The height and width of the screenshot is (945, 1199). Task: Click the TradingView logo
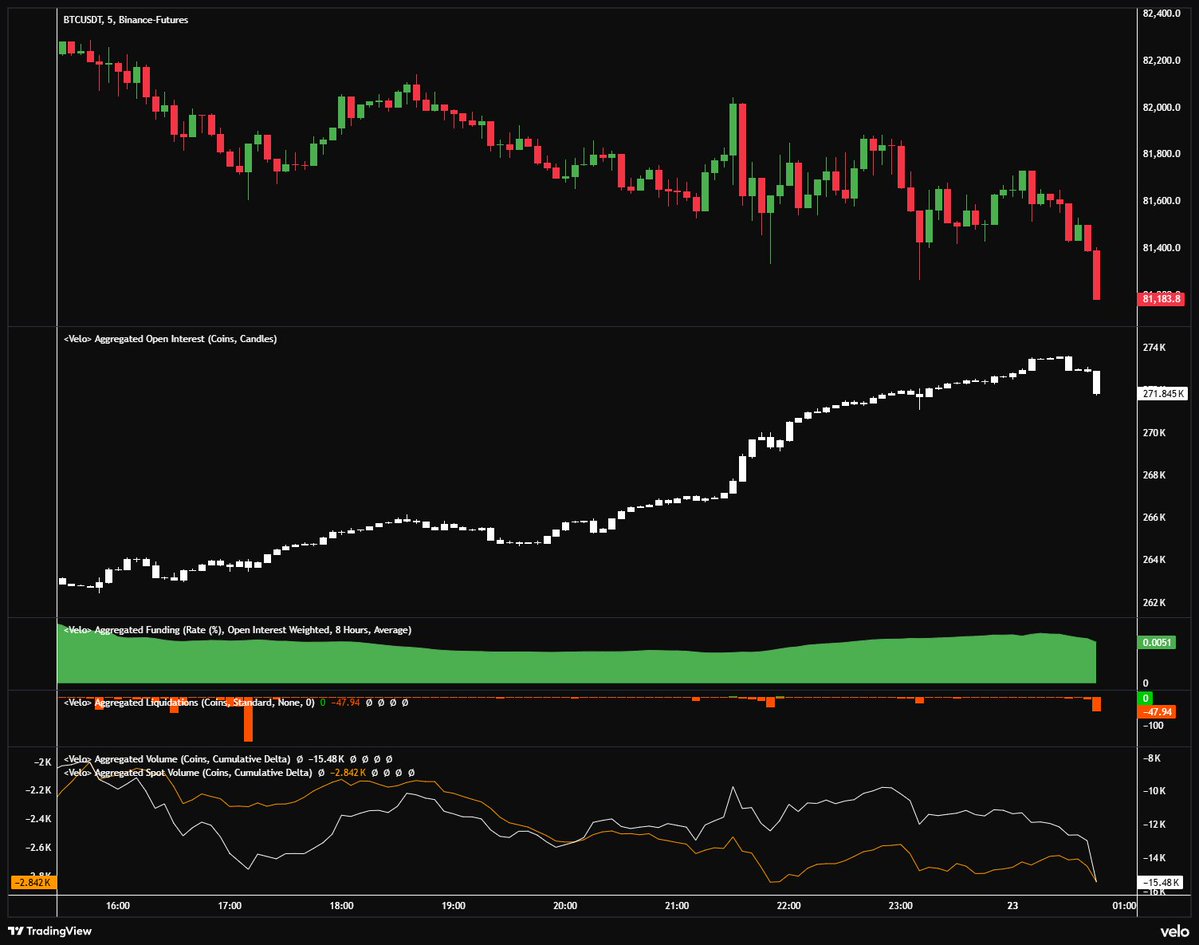coord(50,930)
